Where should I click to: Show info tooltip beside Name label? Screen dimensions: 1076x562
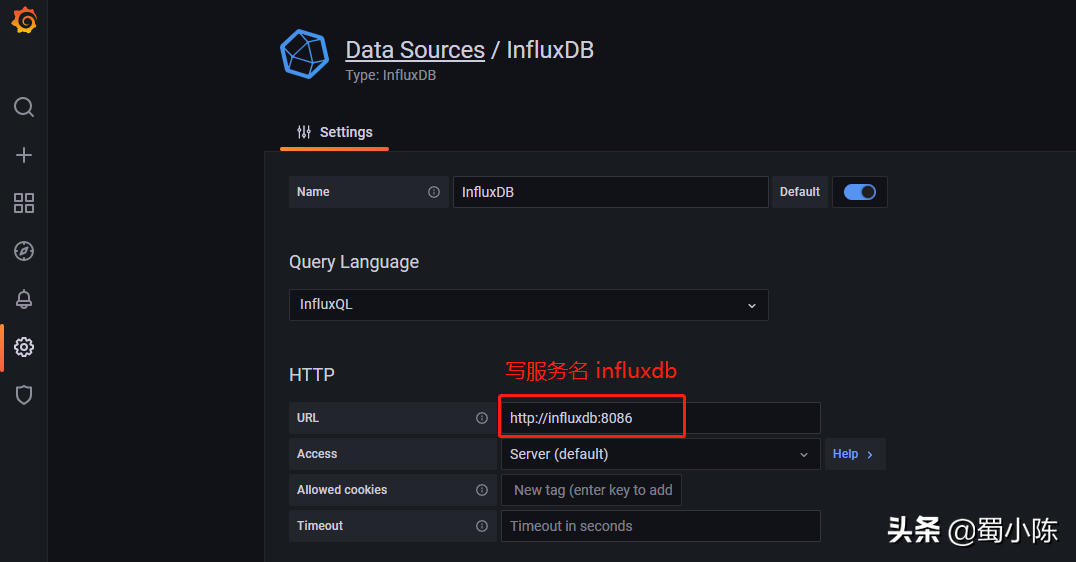(x=434, y=192)
